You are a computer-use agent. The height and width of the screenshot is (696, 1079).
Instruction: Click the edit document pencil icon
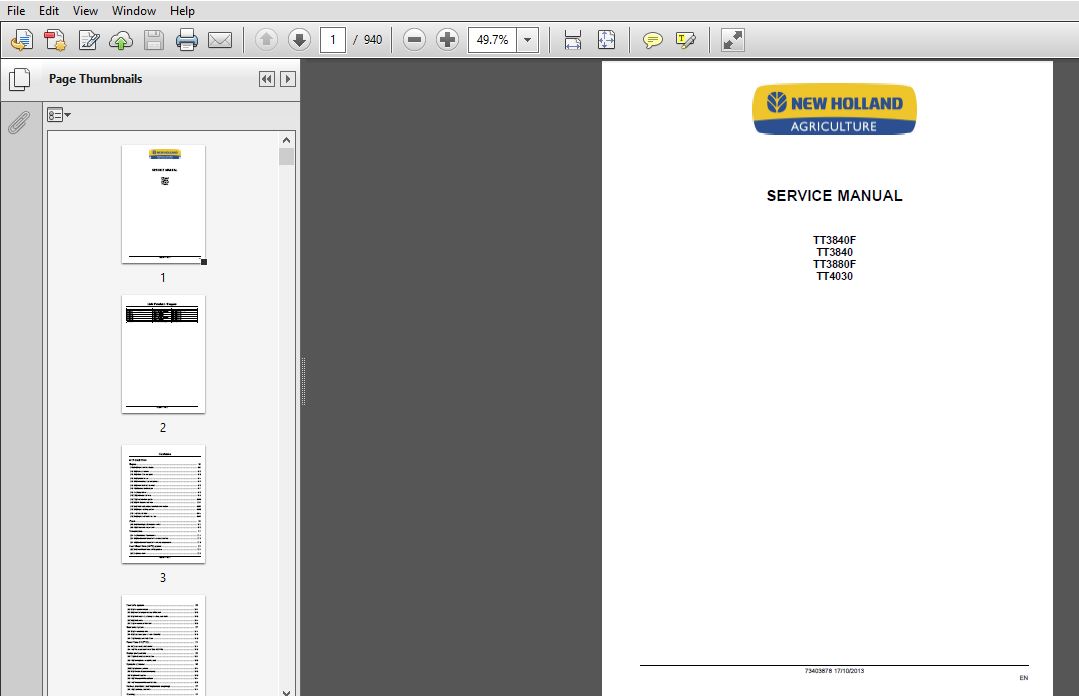pos(88,40)
